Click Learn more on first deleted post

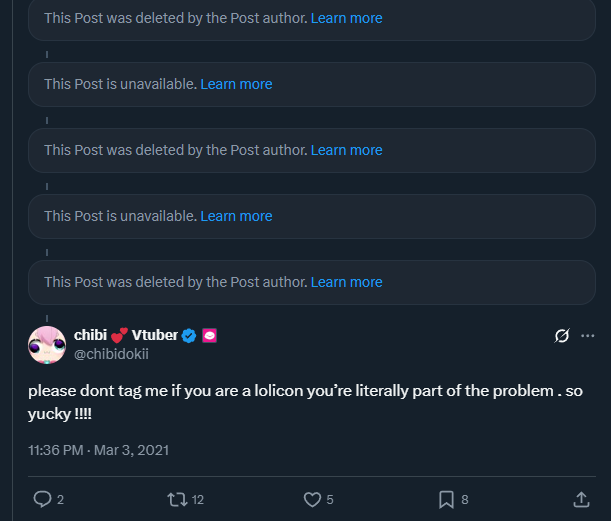(346, 18)
